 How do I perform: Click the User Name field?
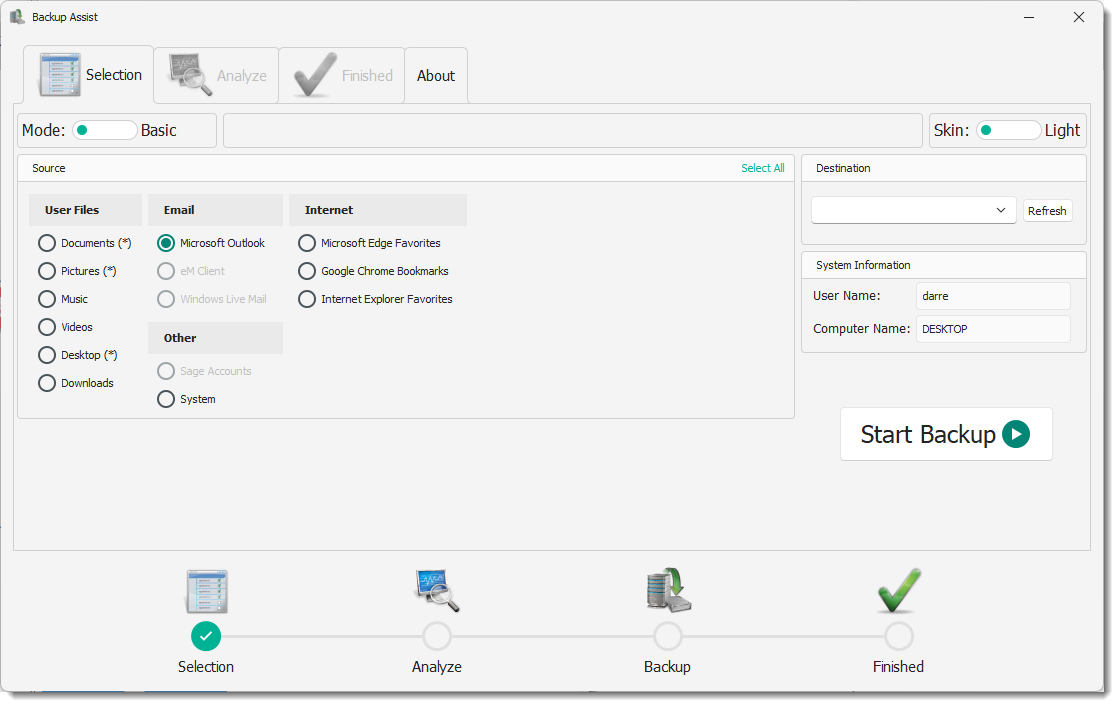(992, 296)
